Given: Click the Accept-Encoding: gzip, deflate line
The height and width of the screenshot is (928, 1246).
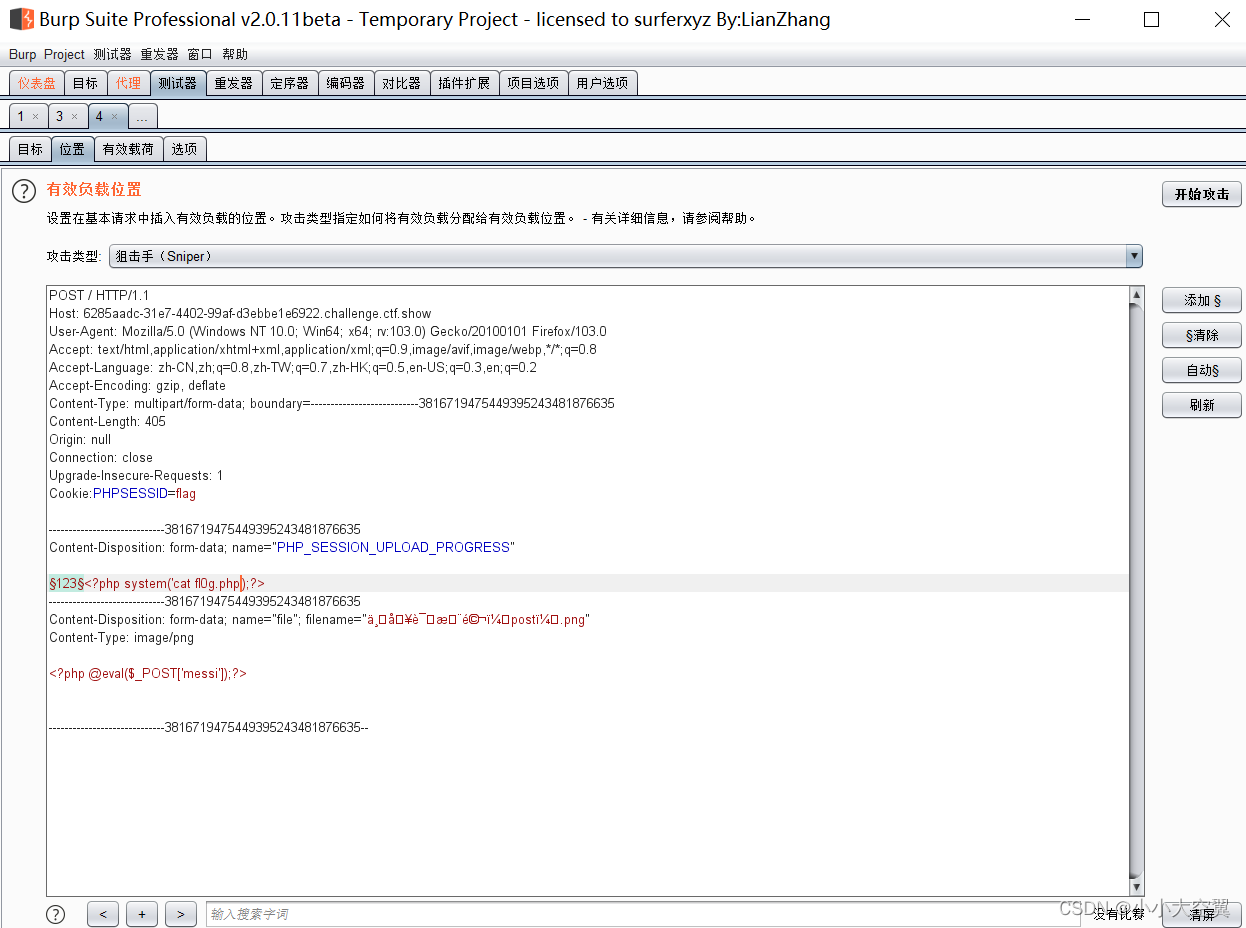Looking at the screenshot, I should click(137, 385).
